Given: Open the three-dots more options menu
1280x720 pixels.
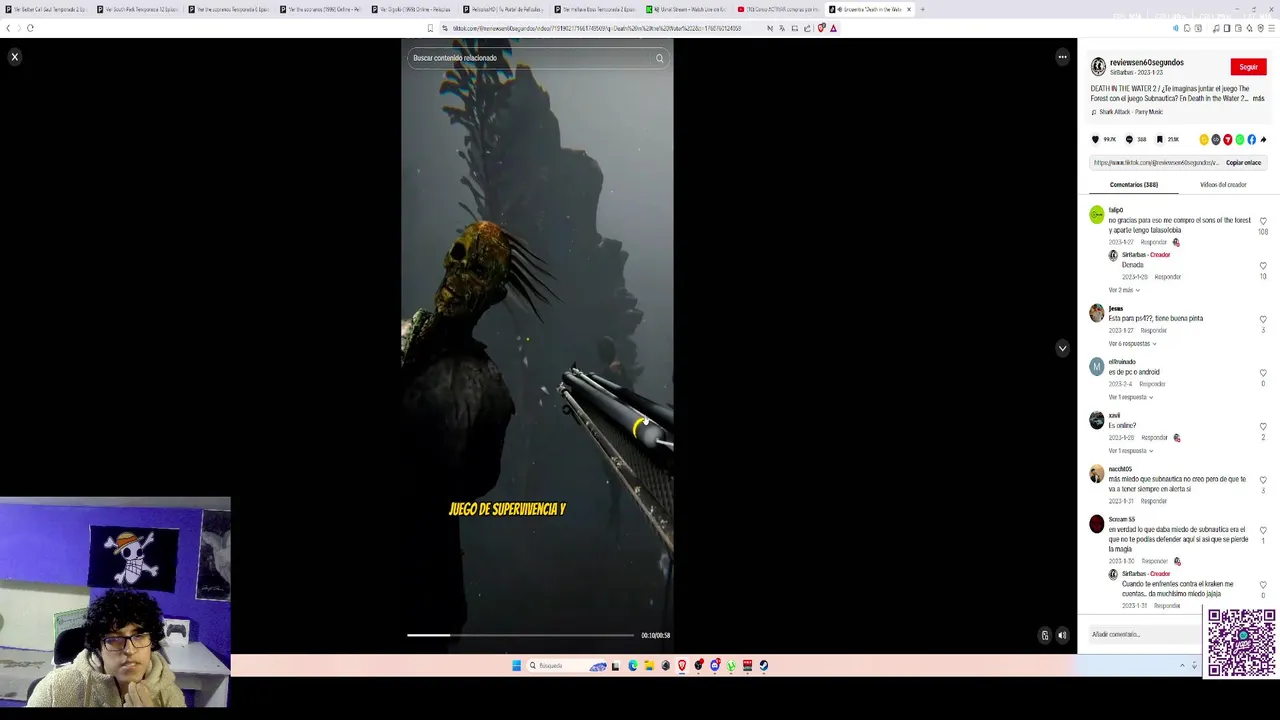Looking at the screenshot, I should (x=1062, y=57).
